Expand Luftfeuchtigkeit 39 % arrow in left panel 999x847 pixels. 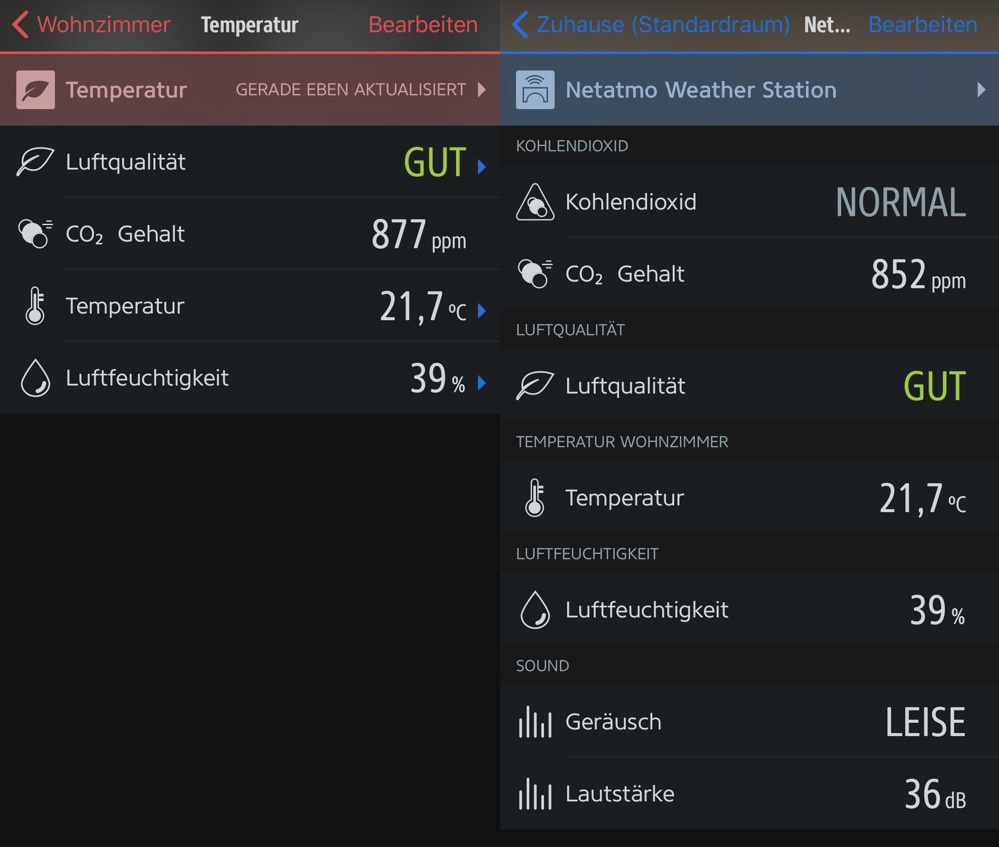pos(482,382)
